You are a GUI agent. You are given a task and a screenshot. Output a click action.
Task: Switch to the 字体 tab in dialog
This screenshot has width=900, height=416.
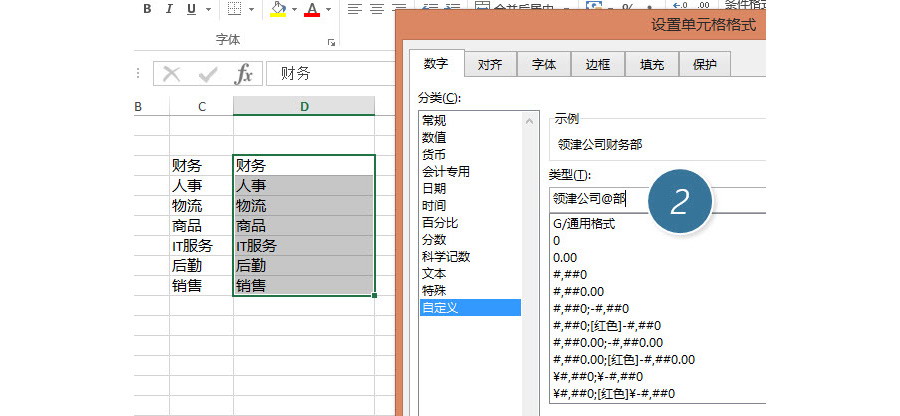click(x=544, y=64)
